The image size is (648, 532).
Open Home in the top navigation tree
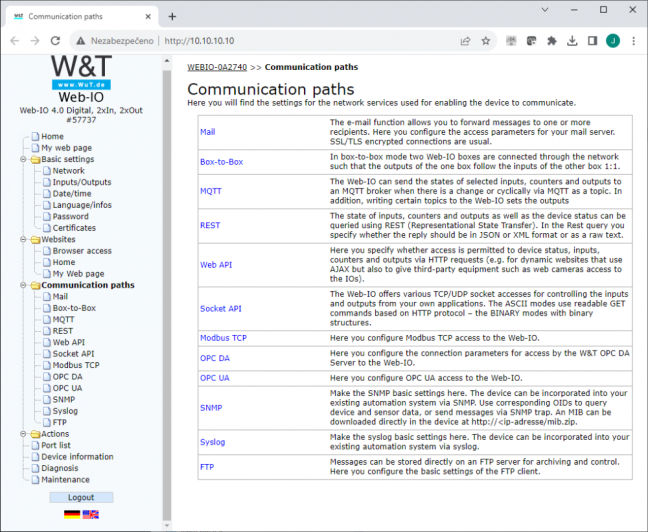pos(52,136)
